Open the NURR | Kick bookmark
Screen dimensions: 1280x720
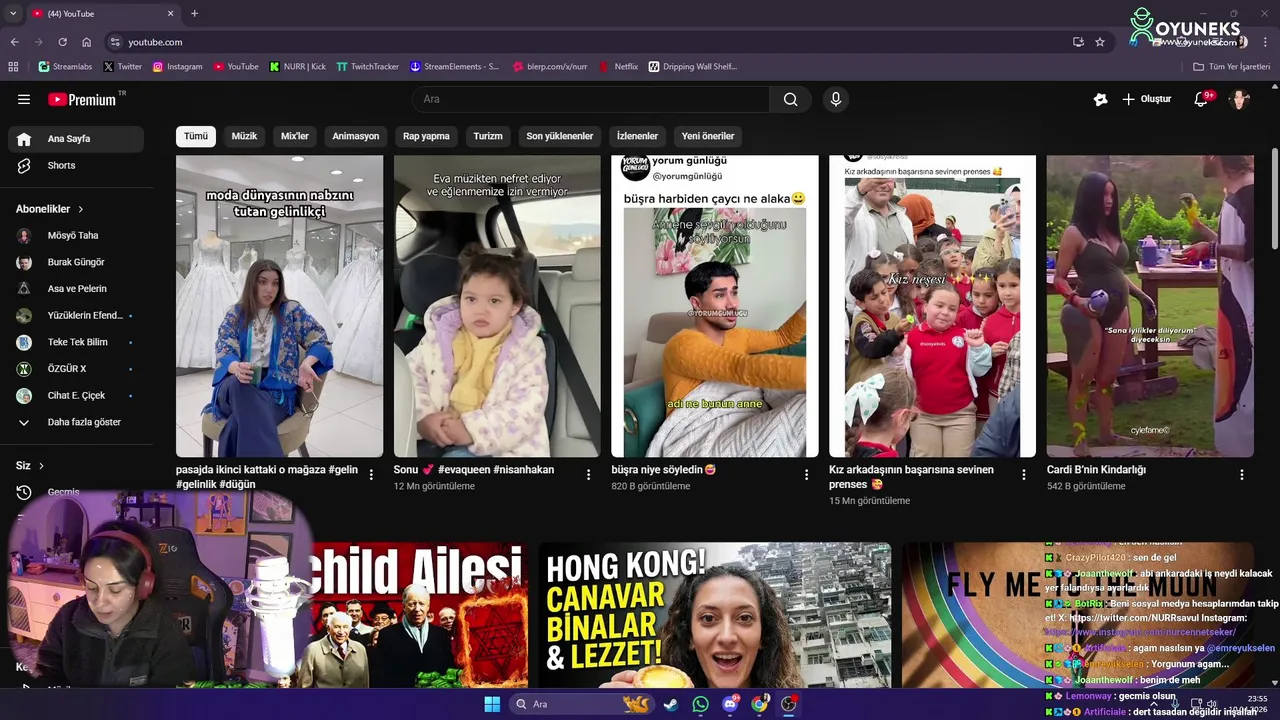298,67
